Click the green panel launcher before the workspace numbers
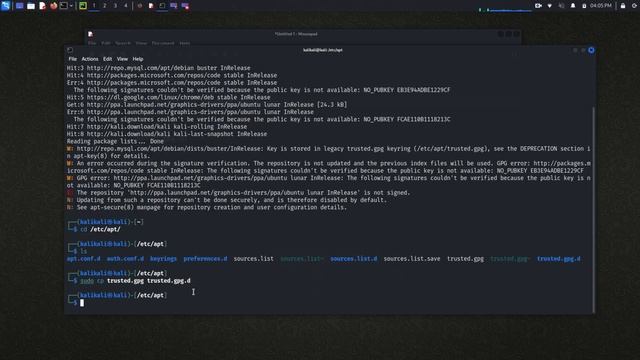The height and width of the screenshot is (360, 640). pyautogui.click(x=83, y=6)
